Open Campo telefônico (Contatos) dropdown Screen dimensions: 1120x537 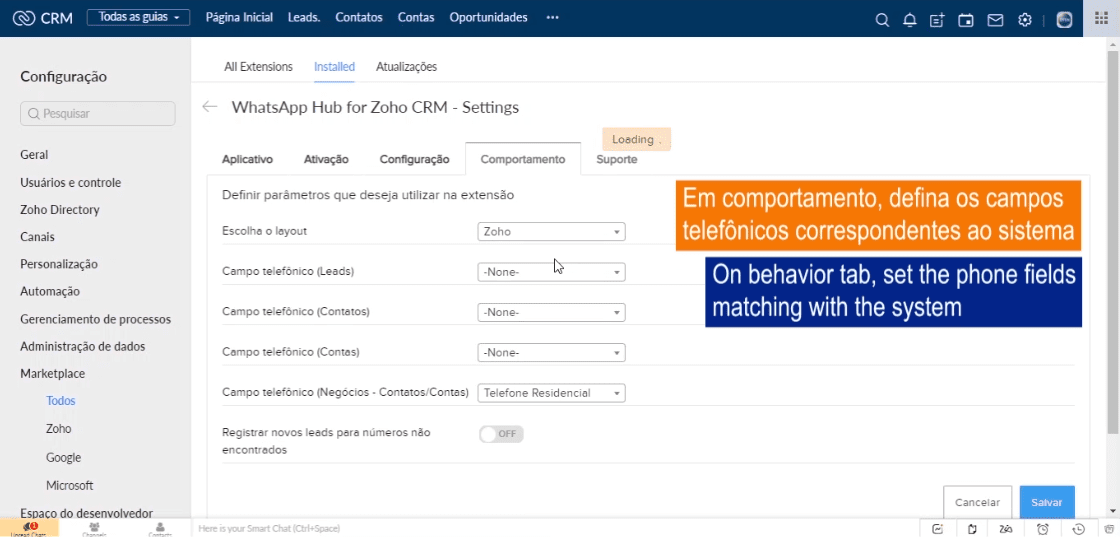tap(551, 312)
